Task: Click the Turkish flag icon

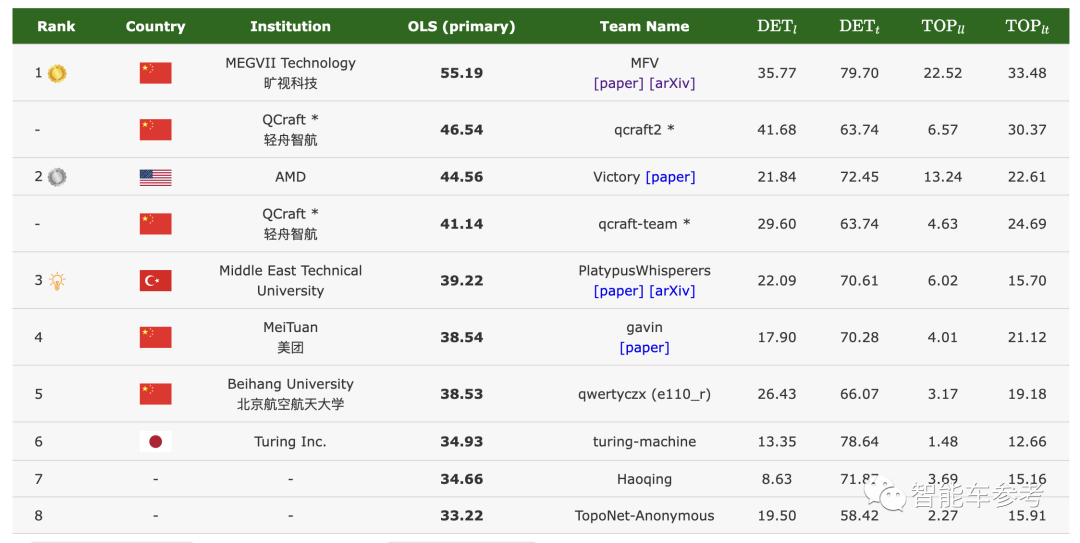Action: click(x=156, y=280)
